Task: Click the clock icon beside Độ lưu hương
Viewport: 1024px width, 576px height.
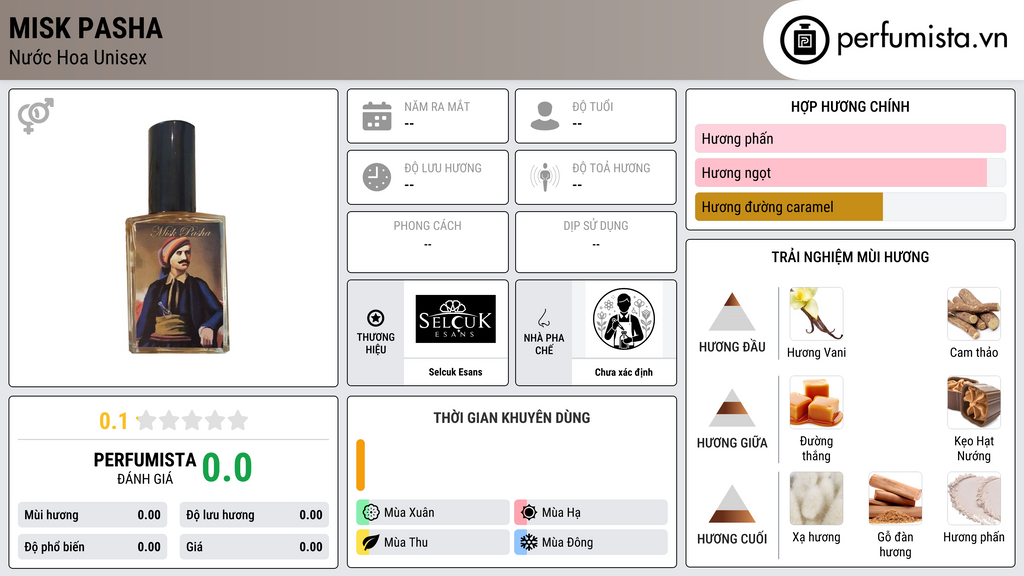Action: coord(377,177)
